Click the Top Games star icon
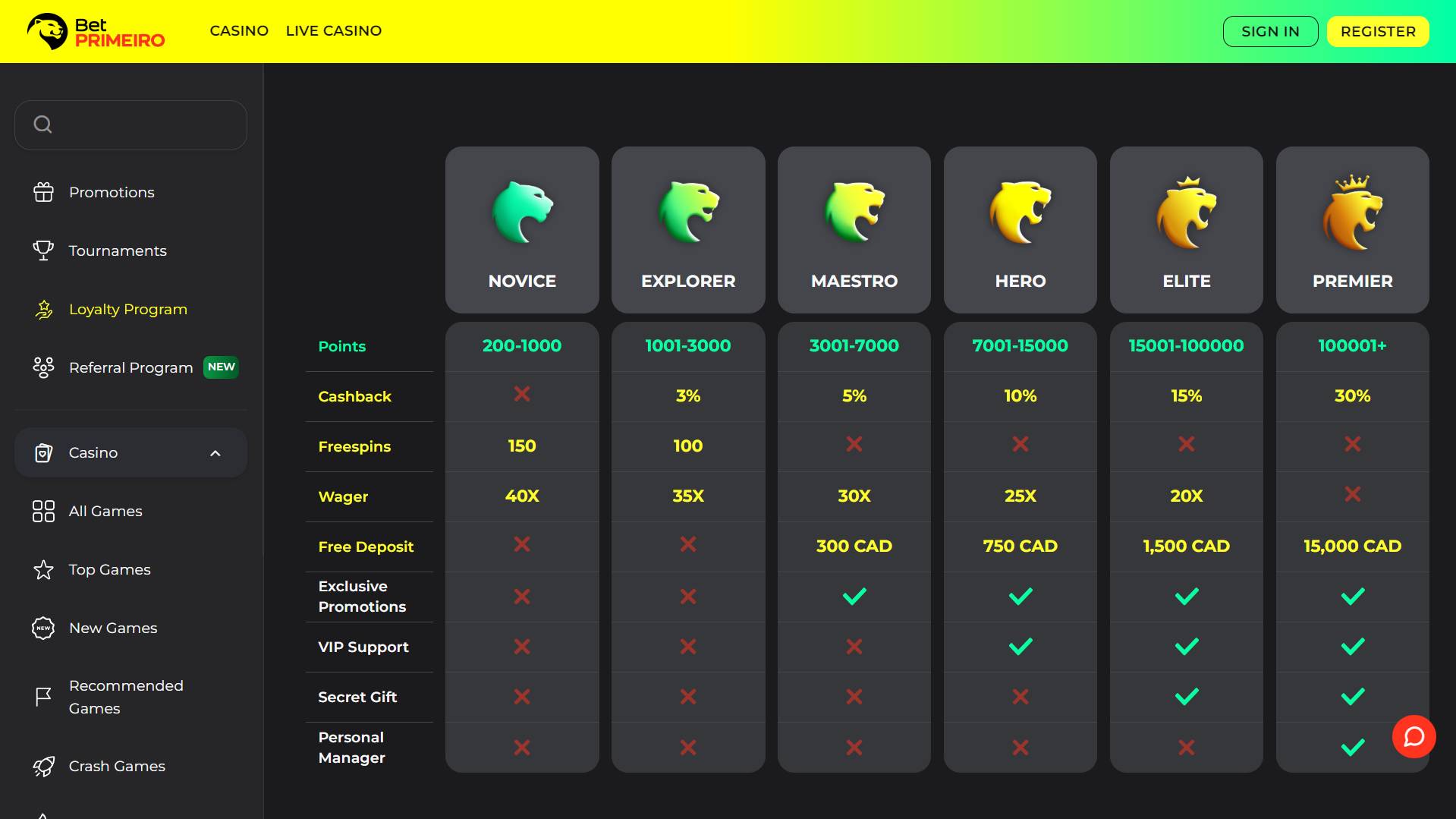The image size is (1456, 819). [x=43, y=569]
